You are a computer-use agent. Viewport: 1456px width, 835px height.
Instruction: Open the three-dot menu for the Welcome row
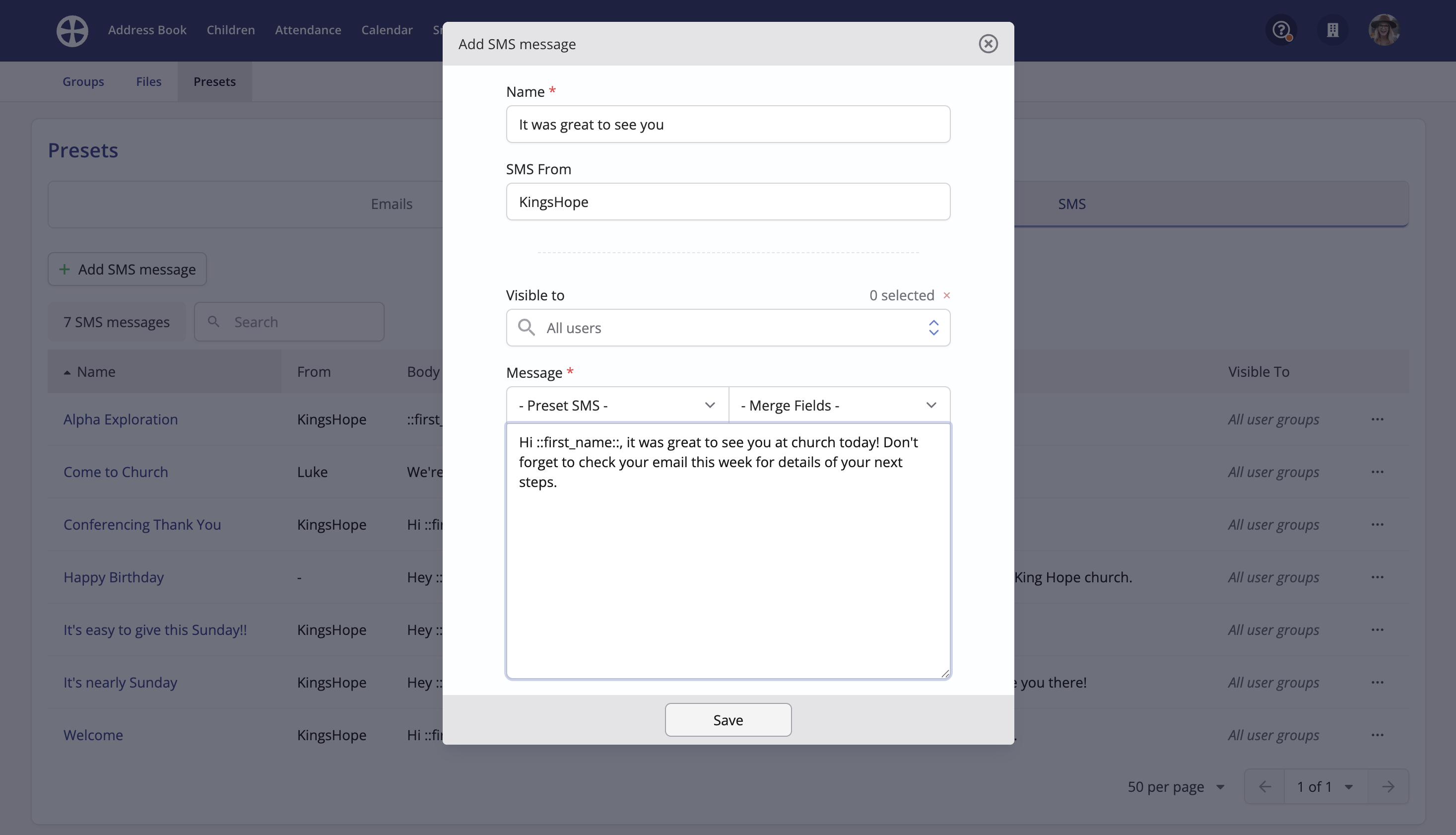(x=1377, y=735)
